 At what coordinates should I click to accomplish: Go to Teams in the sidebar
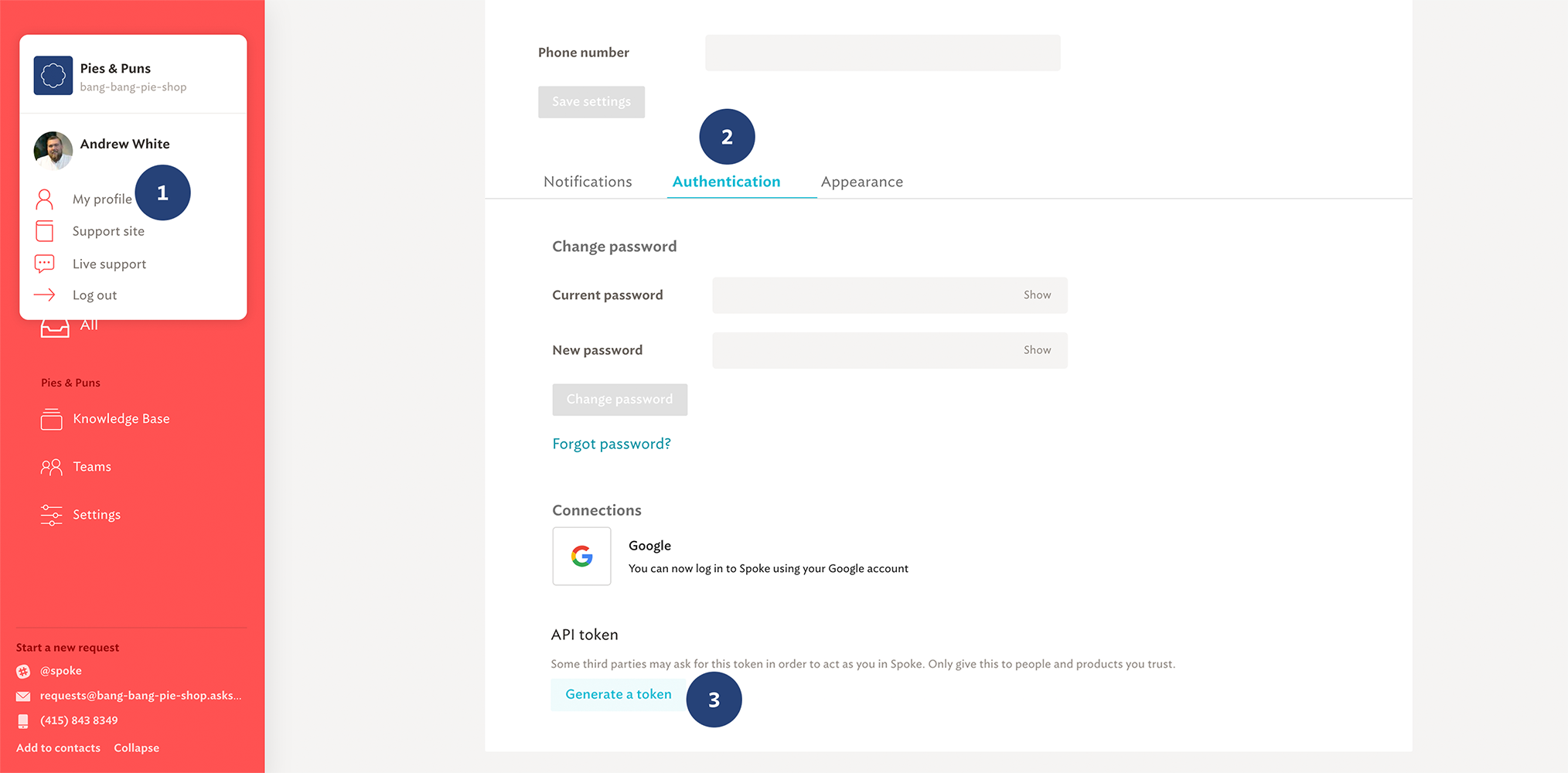pyautogui.click(x=92, y=467)
